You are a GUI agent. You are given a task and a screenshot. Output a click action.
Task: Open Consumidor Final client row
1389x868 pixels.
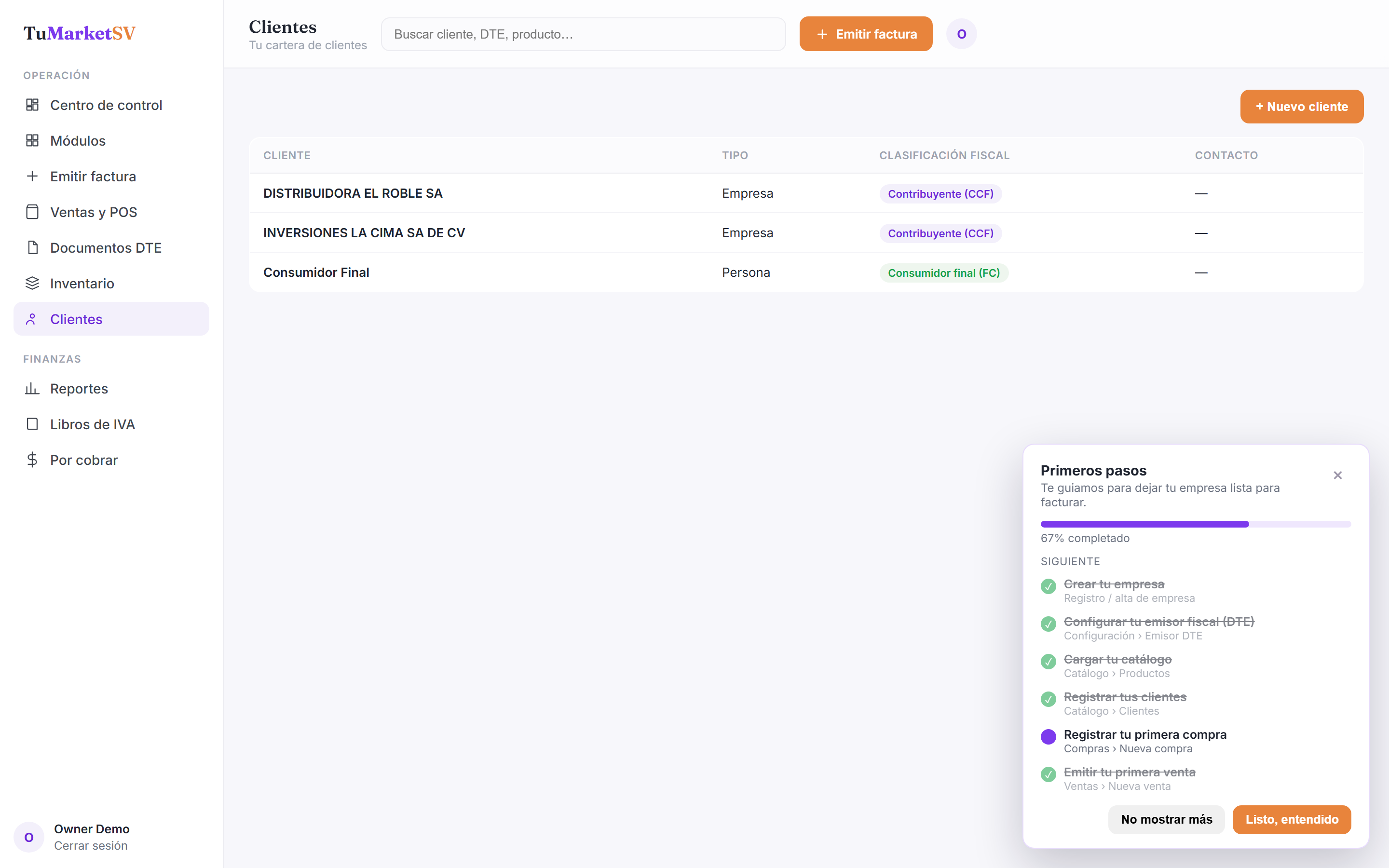coord(806,272)
